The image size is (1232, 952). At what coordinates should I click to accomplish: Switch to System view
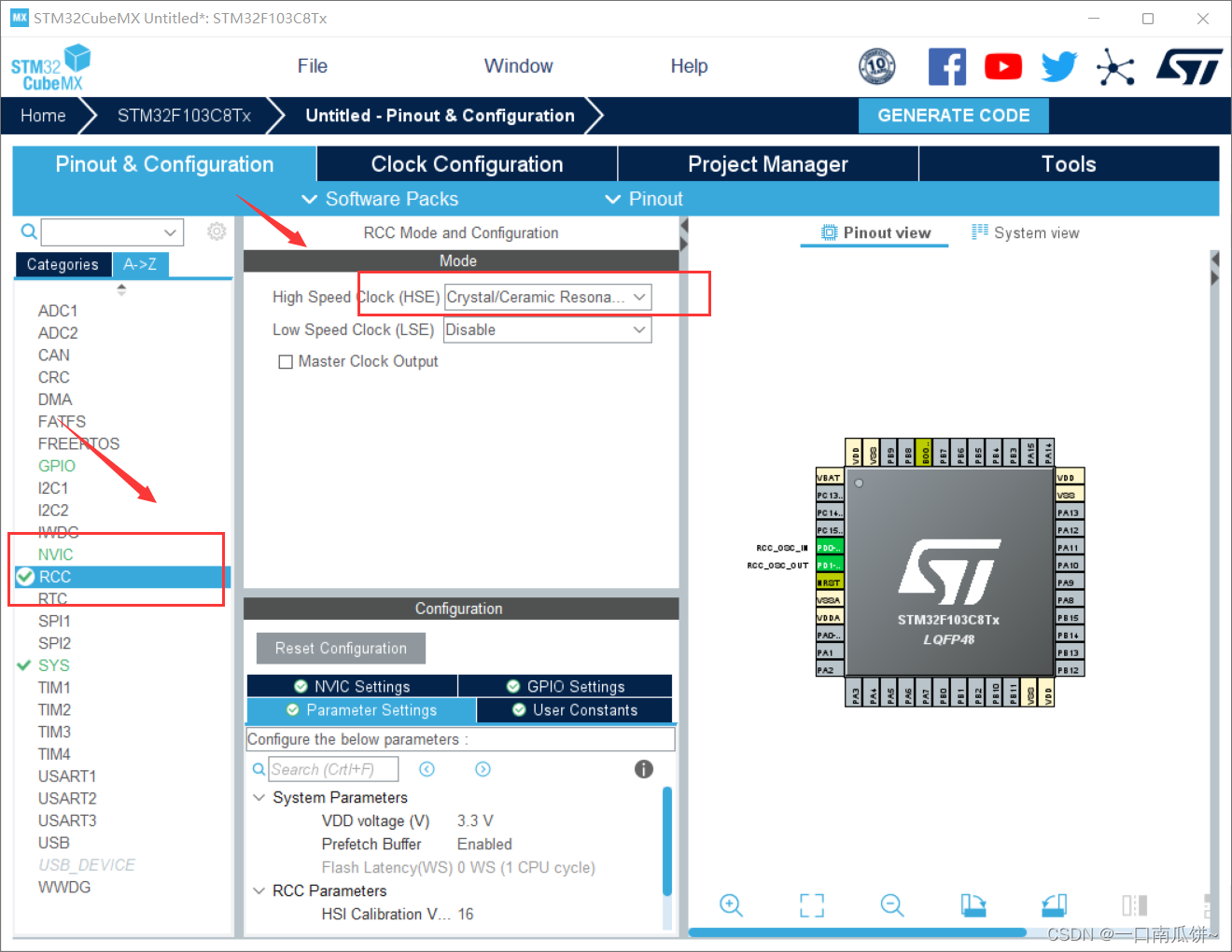click(x=1025, y=232)
